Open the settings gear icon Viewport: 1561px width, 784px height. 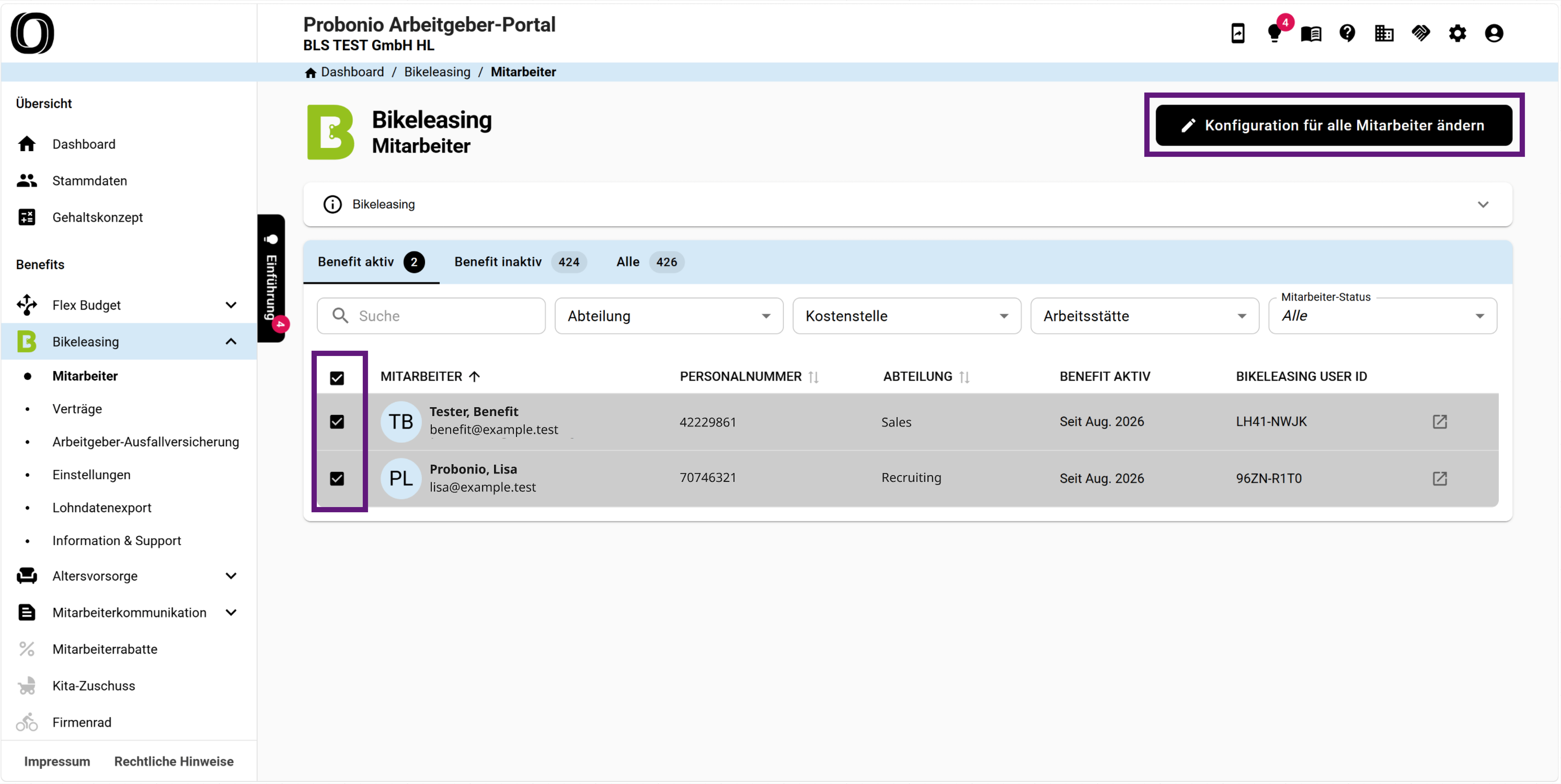[1457, 33]
